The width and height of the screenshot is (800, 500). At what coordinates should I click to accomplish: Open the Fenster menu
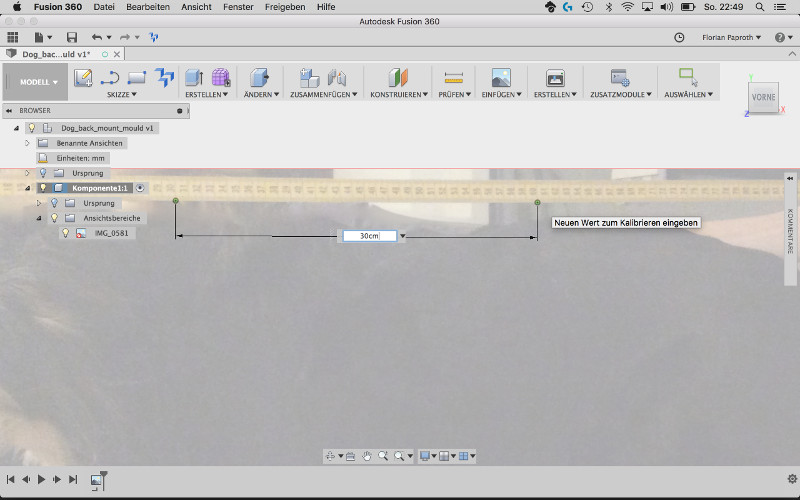236,7
